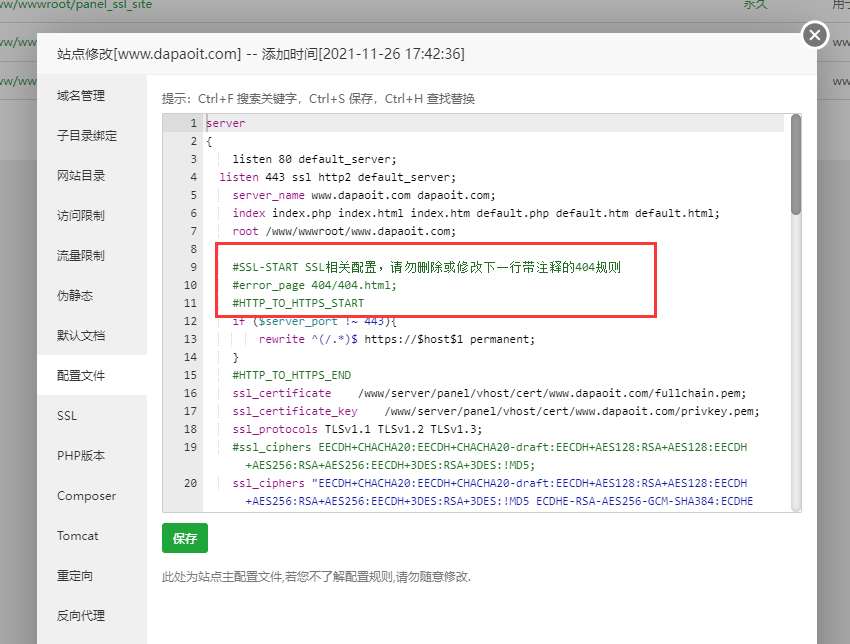Go to 伪静态 settings

[x=75, y=295]
